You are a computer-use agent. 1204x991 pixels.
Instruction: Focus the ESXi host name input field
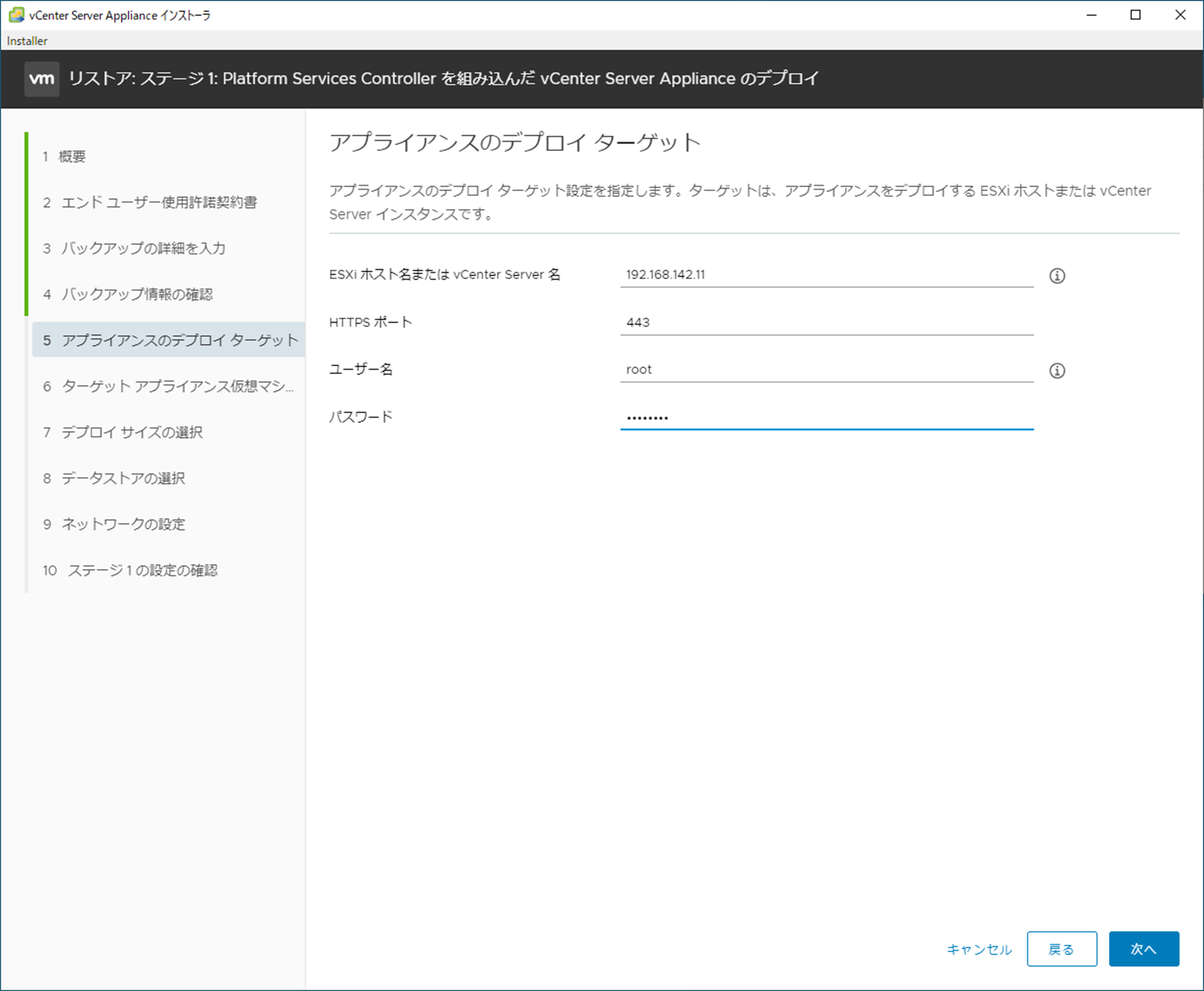coord(826,275)
